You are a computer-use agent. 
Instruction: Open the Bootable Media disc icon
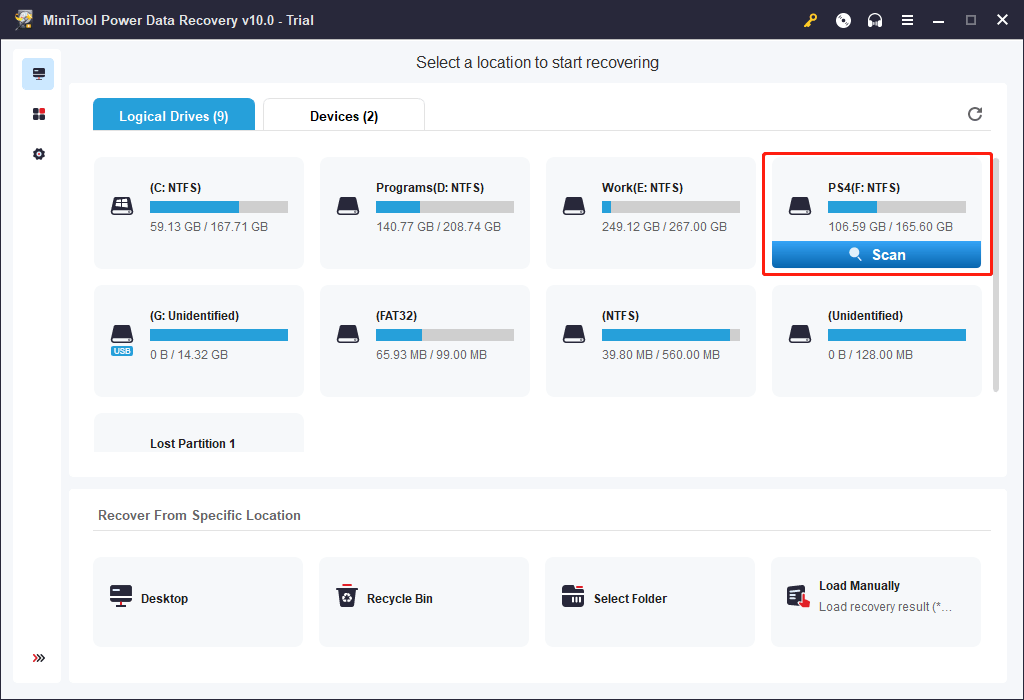[843, 19]
